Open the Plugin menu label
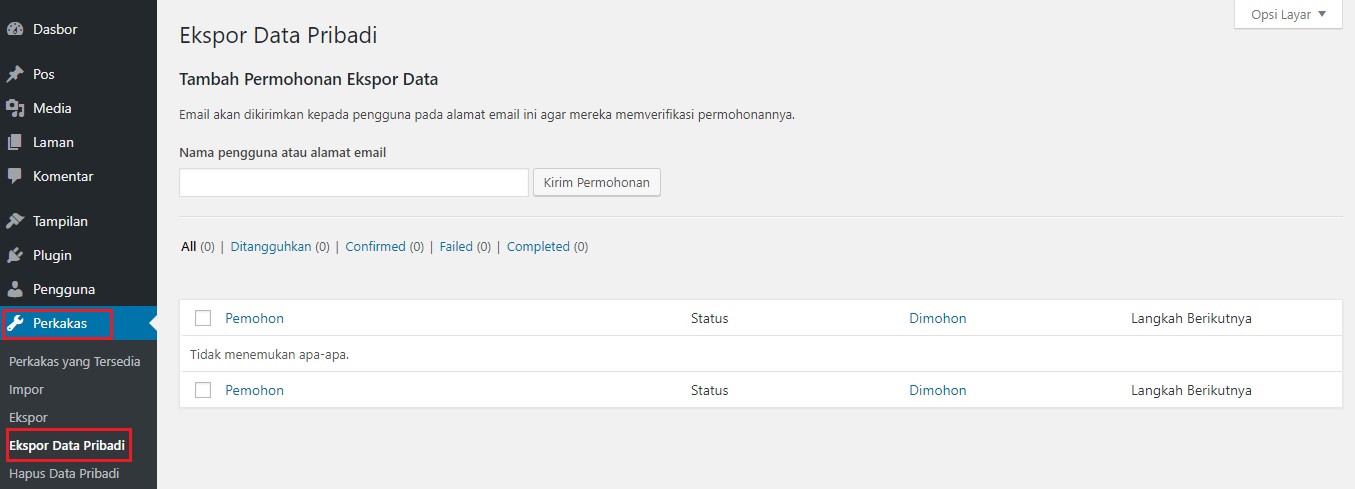Screen dimensions: 1355x489 pyautogui.click(x=52, y=255)
